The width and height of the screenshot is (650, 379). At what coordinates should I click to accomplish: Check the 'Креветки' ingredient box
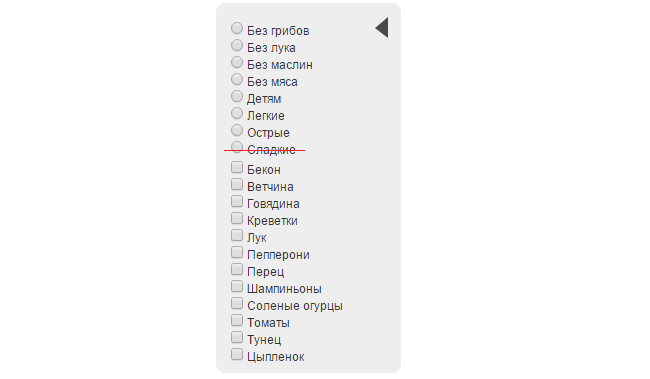click(x=237, y=218)
